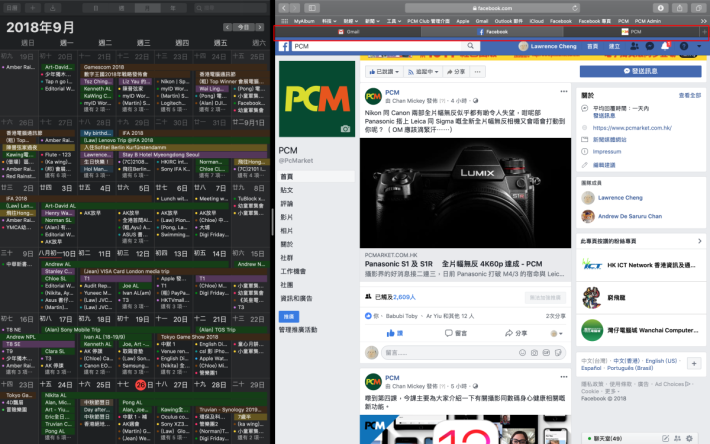Toggle the Safari sidebar button
Screen dimensions: 710x444
(x=312, y=8)
